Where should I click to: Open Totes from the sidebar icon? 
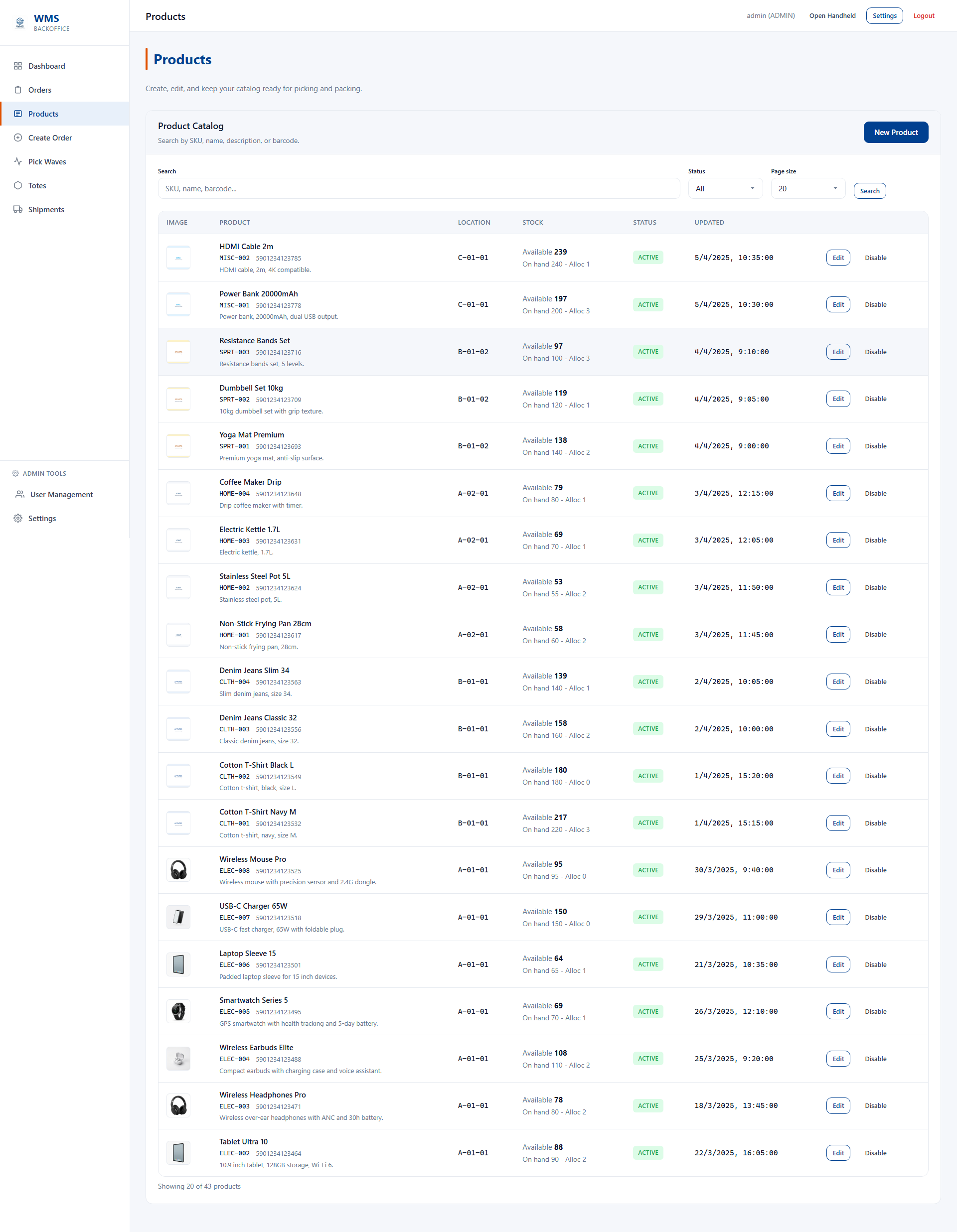coord(18,185)
